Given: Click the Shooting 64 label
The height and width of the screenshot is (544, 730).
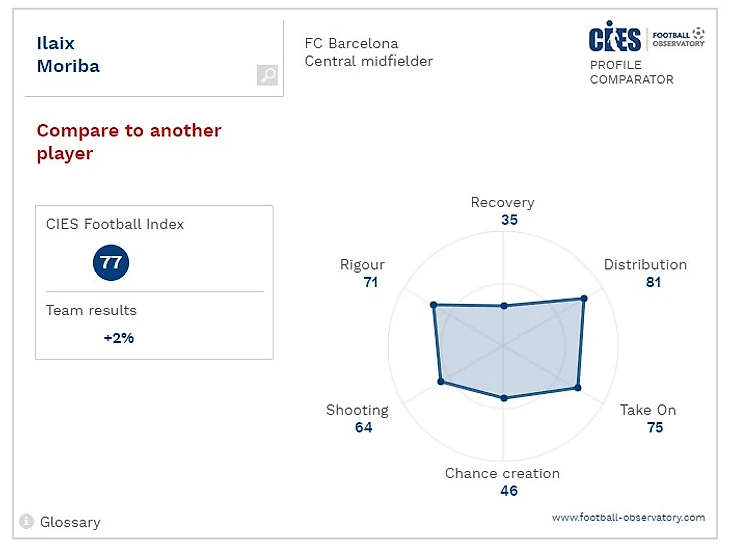Looking at the screenshot, I should tap(357, 418).
